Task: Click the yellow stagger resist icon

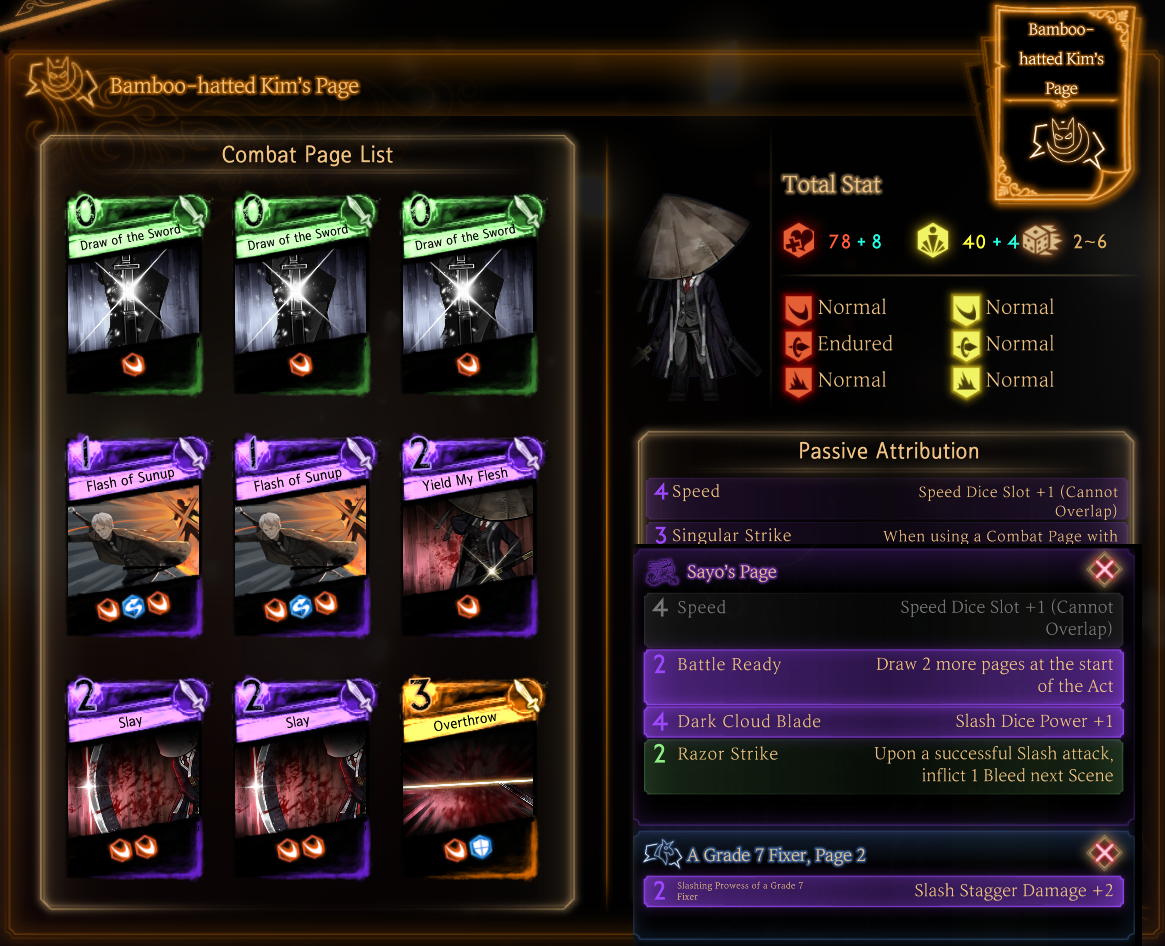Action: [x=932, y=241]
